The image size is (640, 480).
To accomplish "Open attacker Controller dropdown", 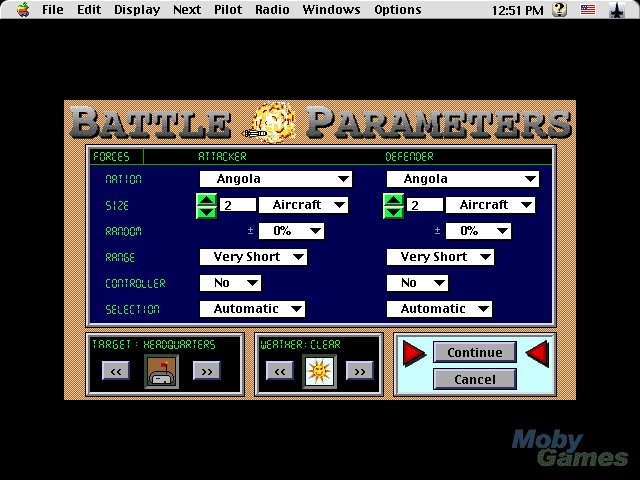I will (x=230, y=283).
